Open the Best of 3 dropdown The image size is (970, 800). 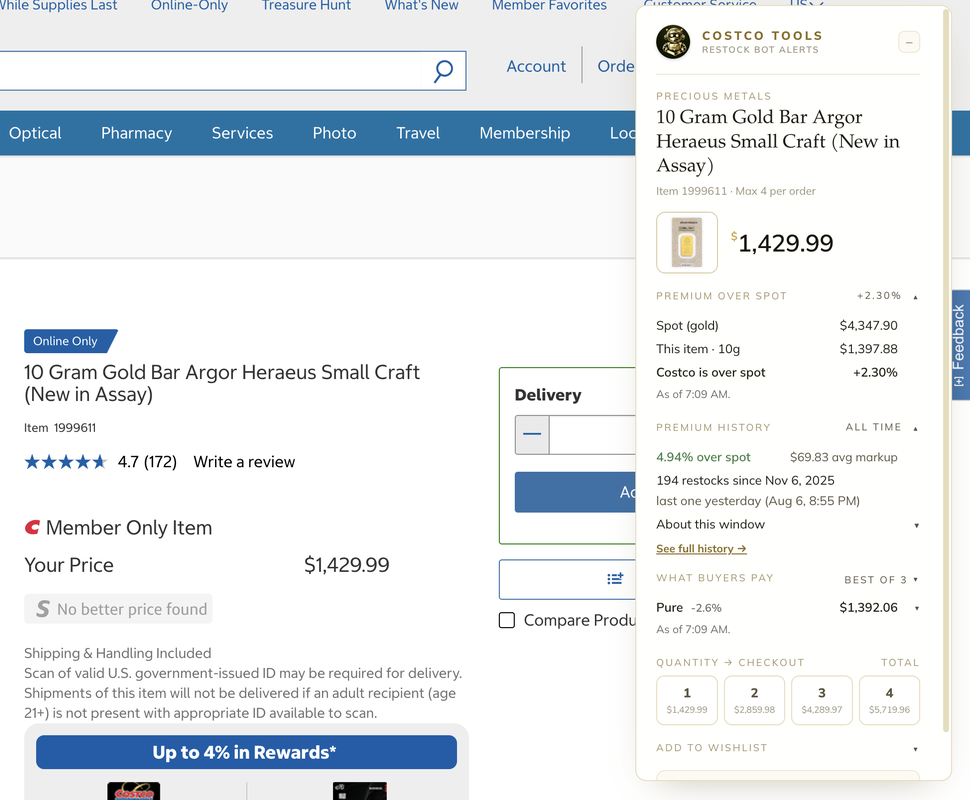[882, 580]
